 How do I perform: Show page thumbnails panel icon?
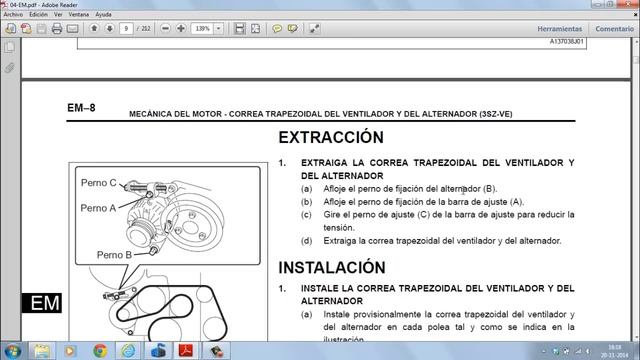tap(10, 47)
